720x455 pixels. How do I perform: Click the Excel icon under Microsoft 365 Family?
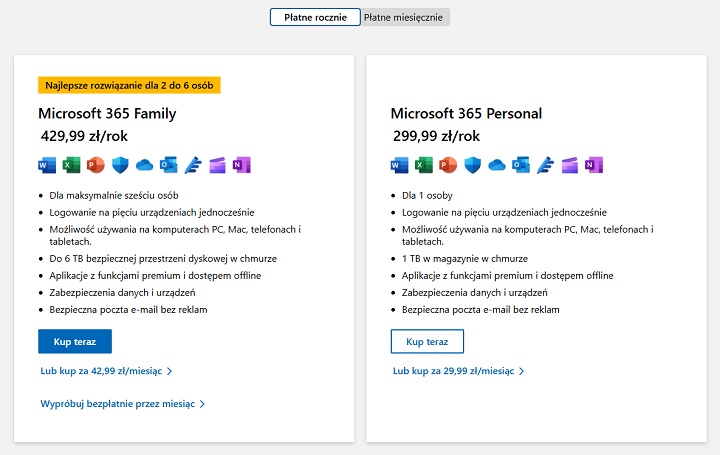tap(71, 165)
